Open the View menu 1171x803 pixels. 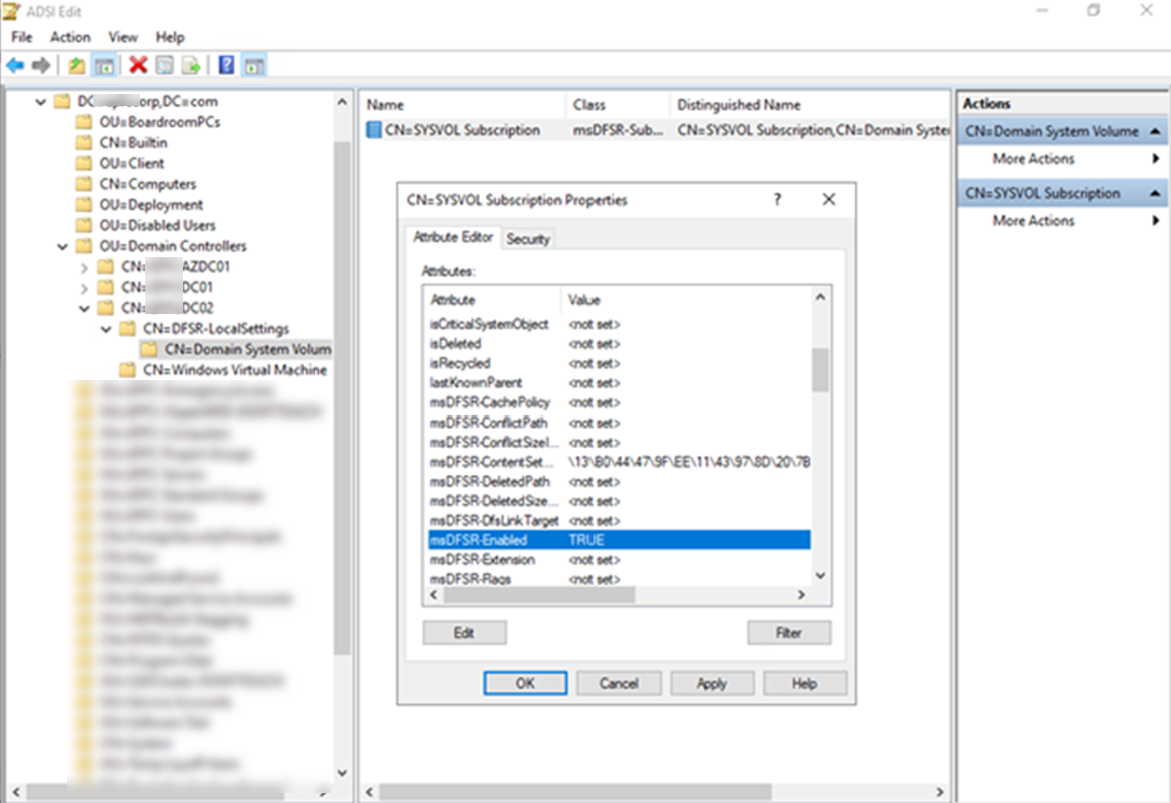click(123, 37)
